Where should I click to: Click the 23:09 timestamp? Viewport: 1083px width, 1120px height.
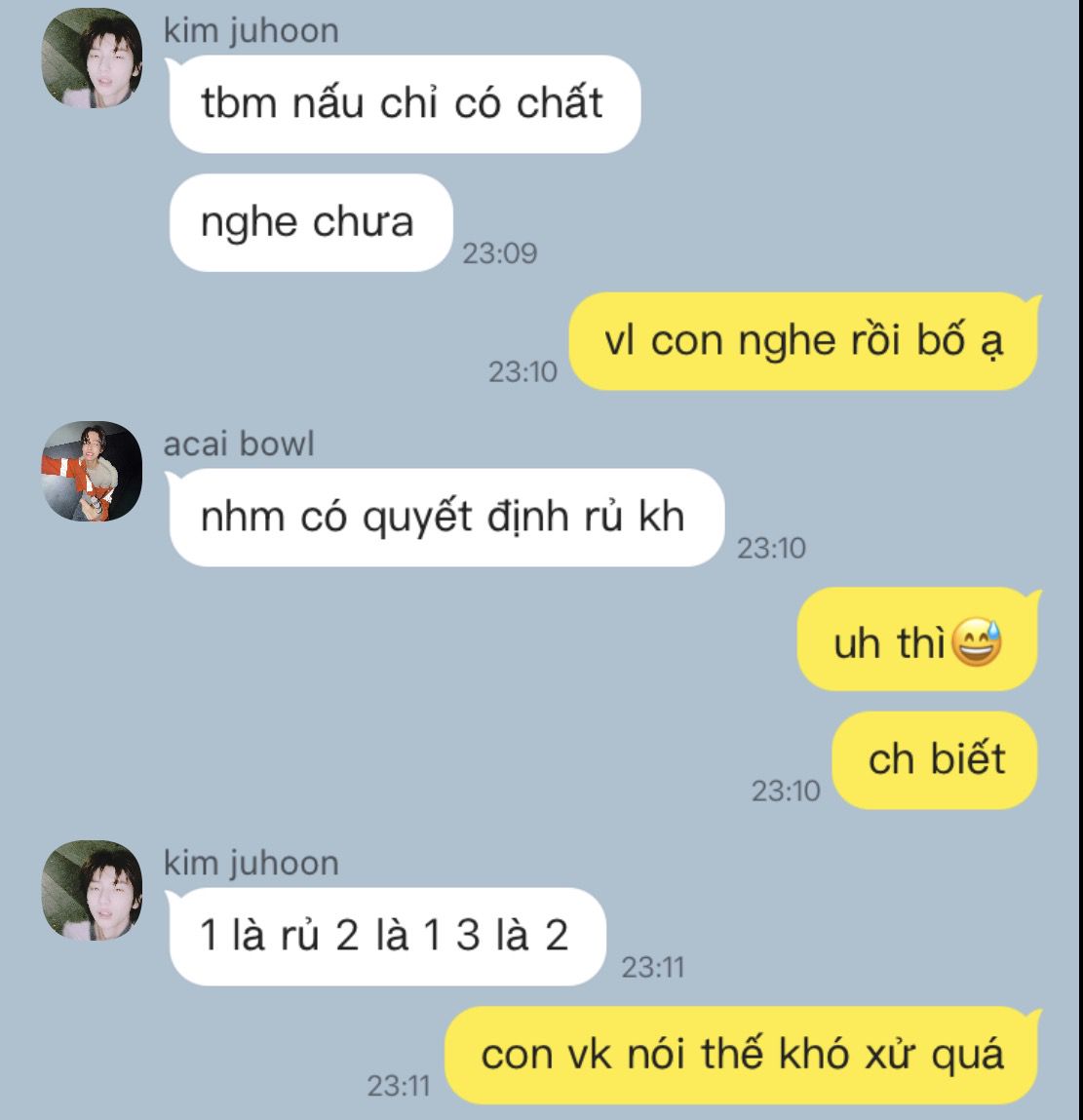[499, 252]
